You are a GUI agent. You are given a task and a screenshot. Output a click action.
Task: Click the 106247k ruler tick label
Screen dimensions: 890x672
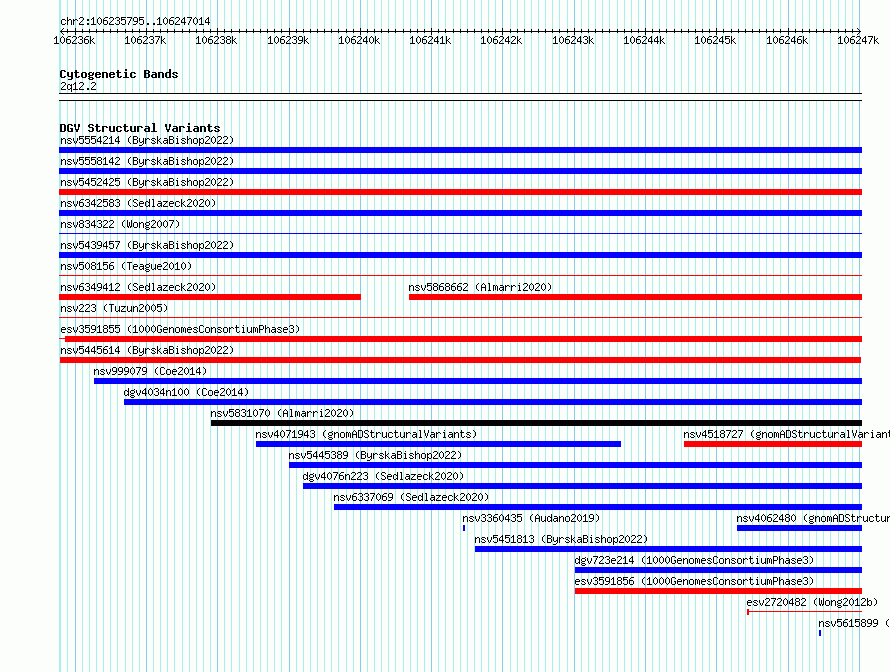(x=858, y=40)
